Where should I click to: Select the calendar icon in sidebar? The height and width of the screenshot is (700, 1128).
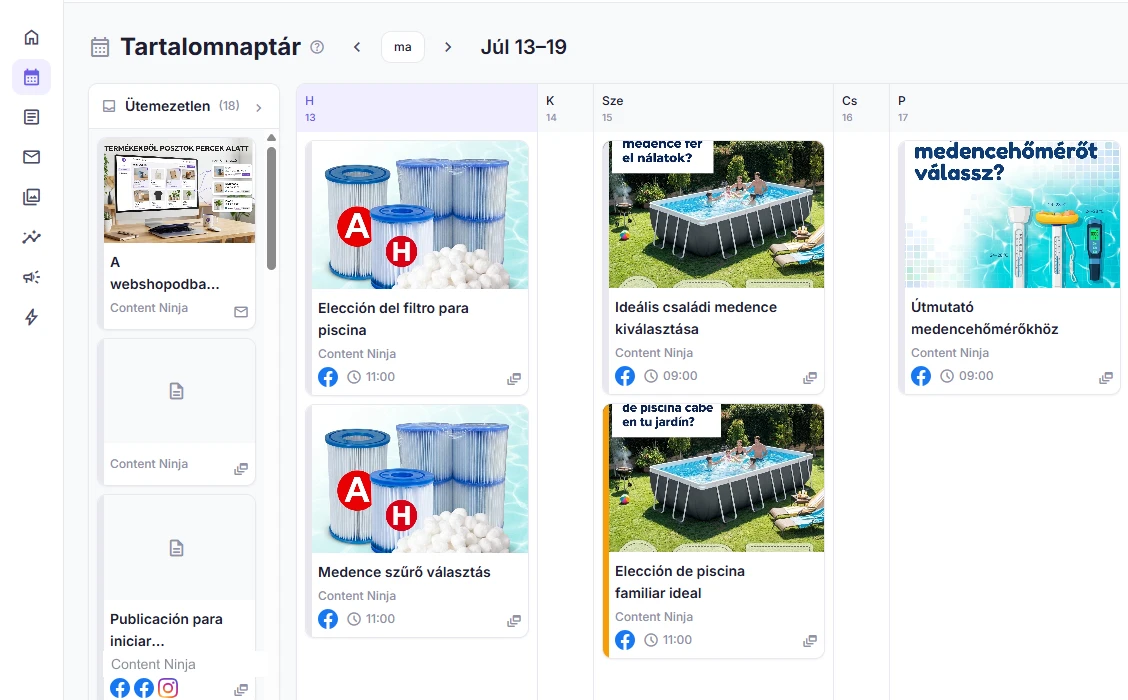pos(32,77)
